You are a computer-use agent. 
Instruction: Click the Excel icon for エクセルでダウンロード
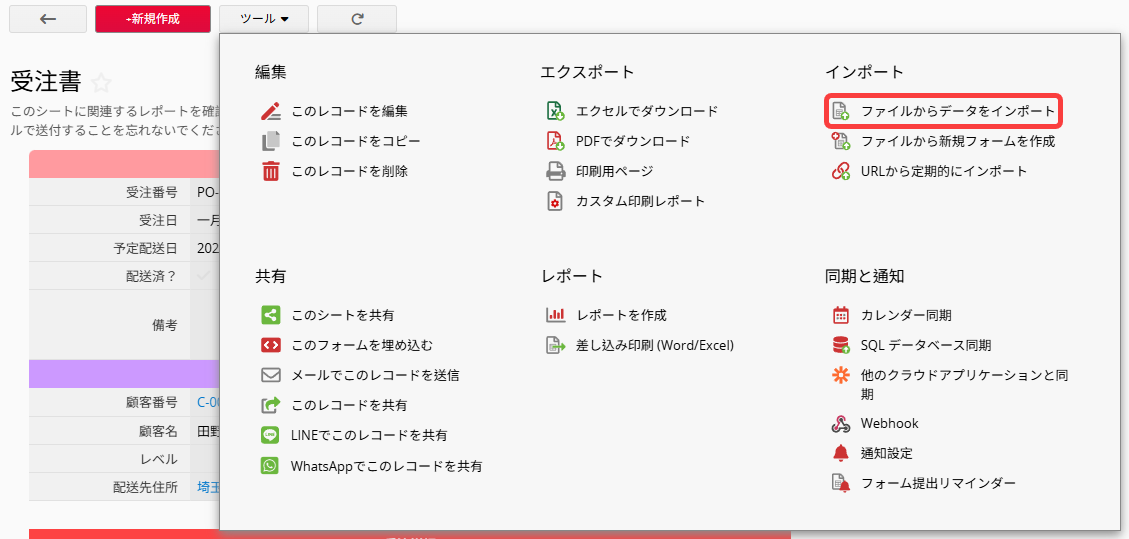[555, 111]
